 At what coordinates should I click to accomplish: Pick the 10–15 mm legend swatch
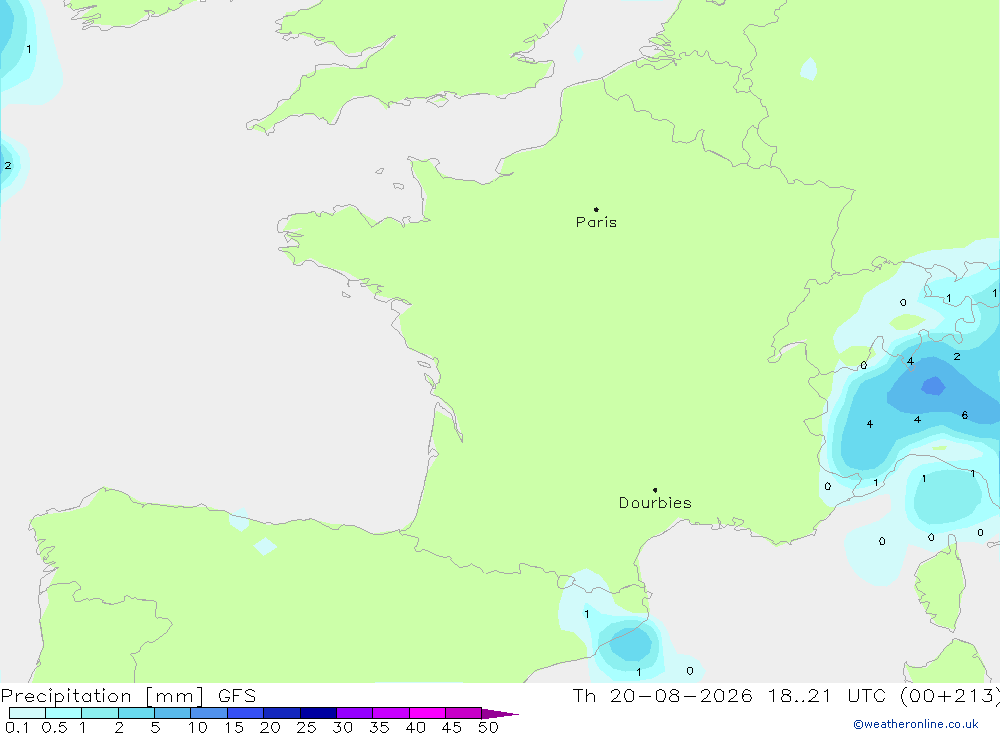pyautogui.click(x=209, y=713)
